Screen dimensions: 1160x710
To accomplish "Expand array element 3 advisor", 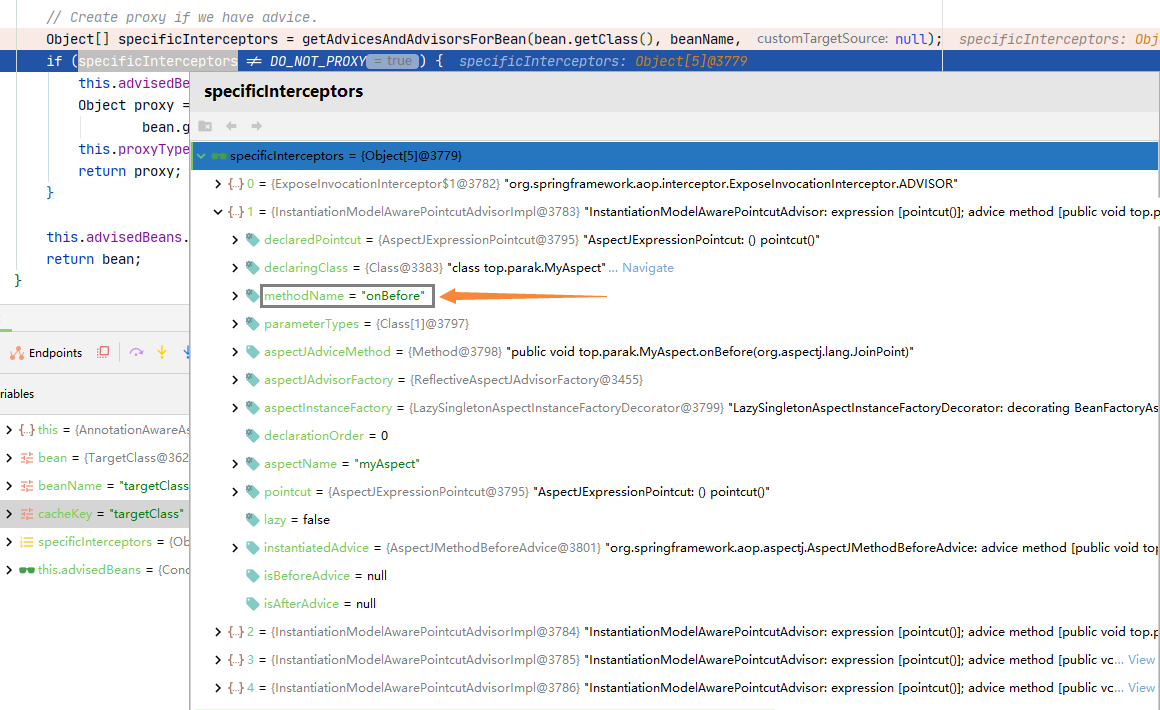I will (218, 660).
